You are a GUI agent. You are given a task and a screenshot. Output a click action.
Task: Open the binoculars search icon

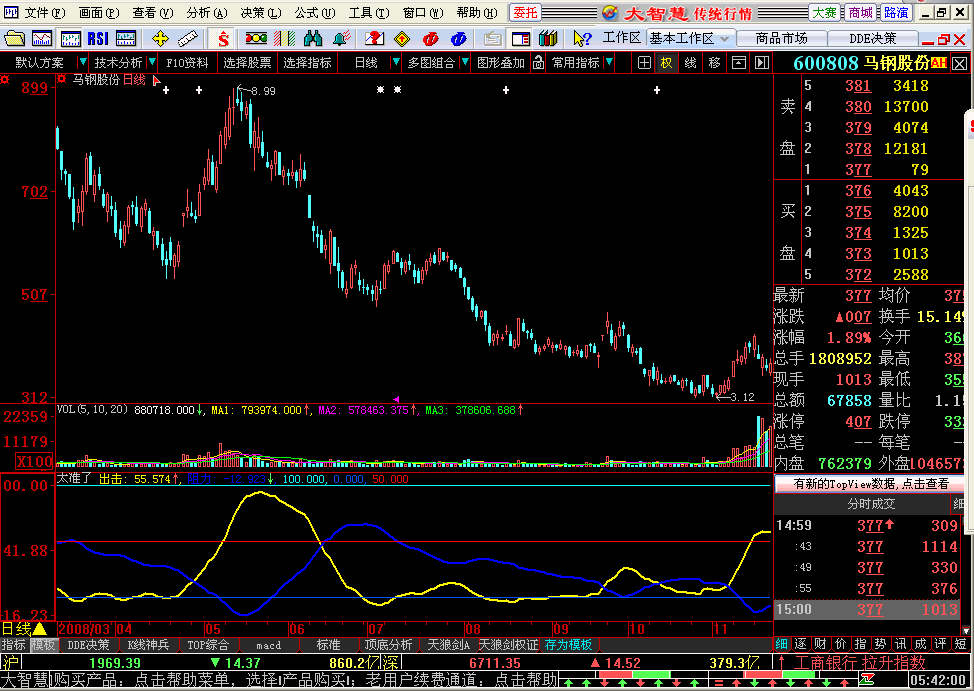point(312,39)
